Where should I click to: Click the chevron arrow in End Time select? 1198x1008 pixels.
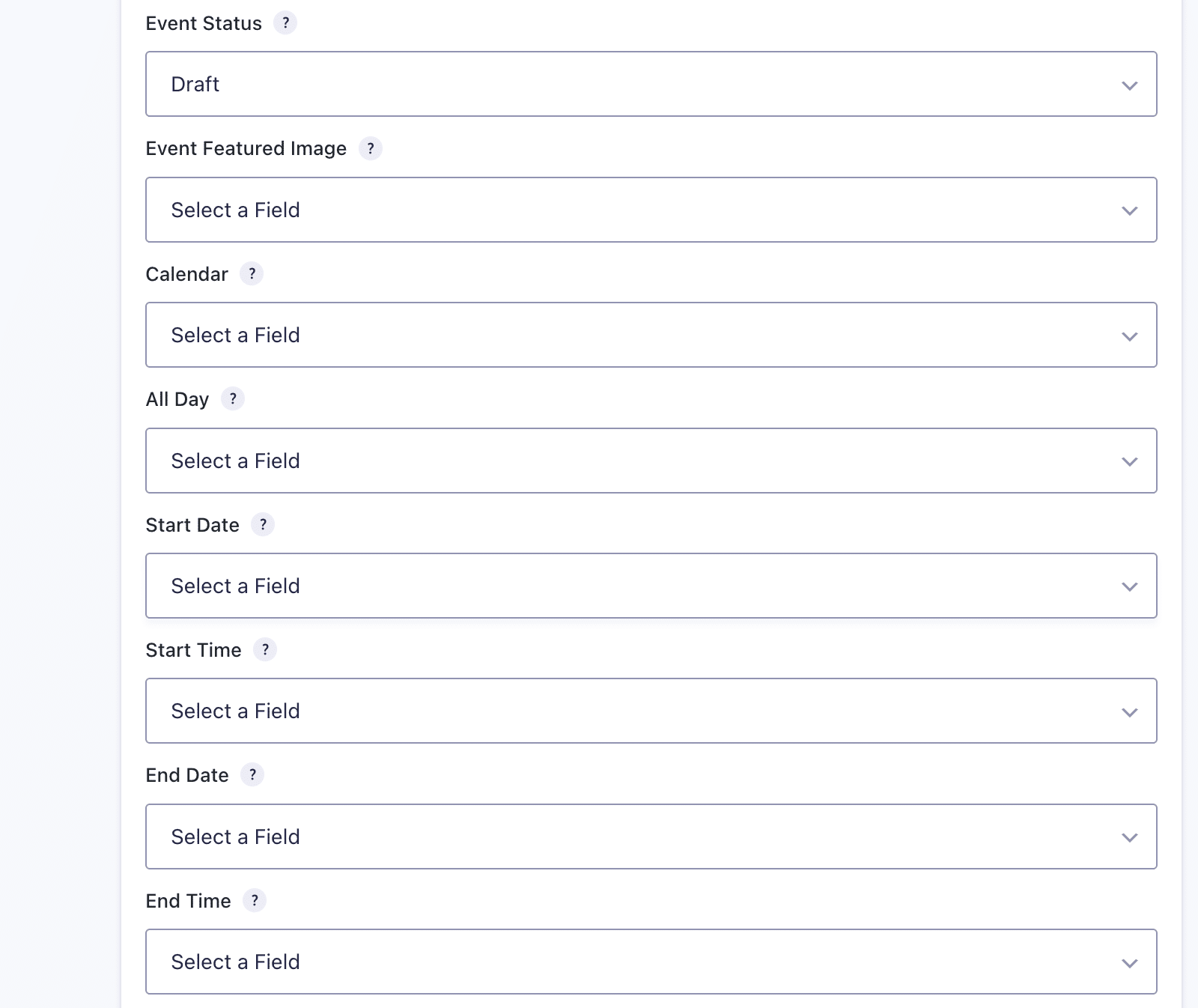[1130, 963]
